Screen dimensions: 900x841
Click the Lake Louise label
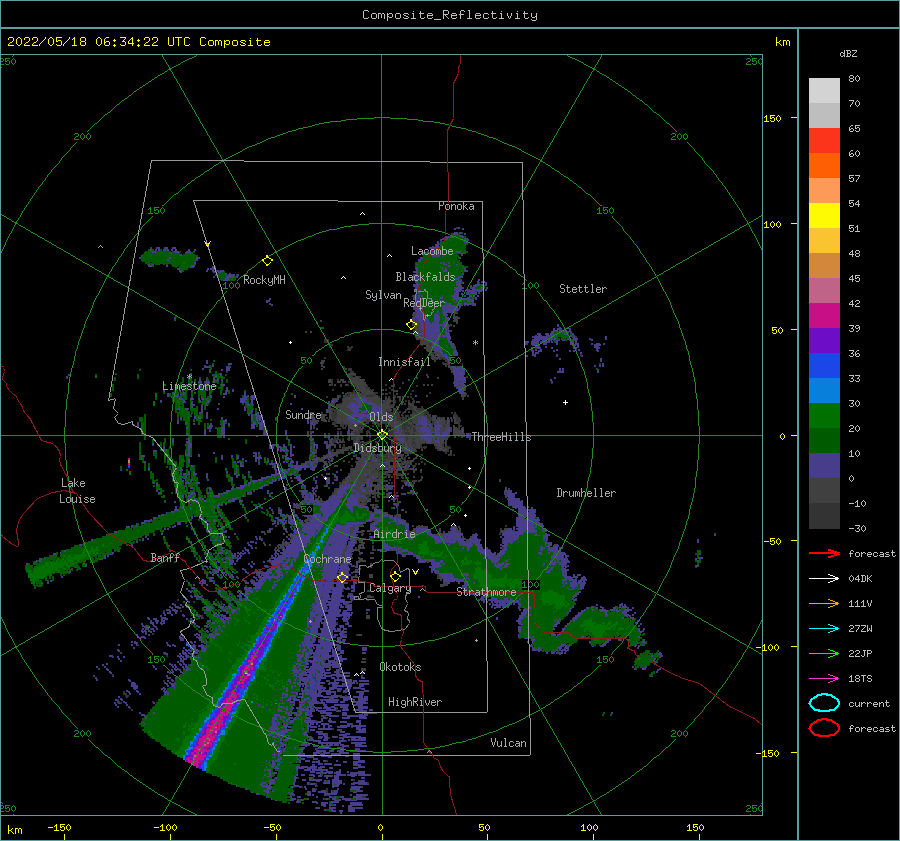point(77,491)
